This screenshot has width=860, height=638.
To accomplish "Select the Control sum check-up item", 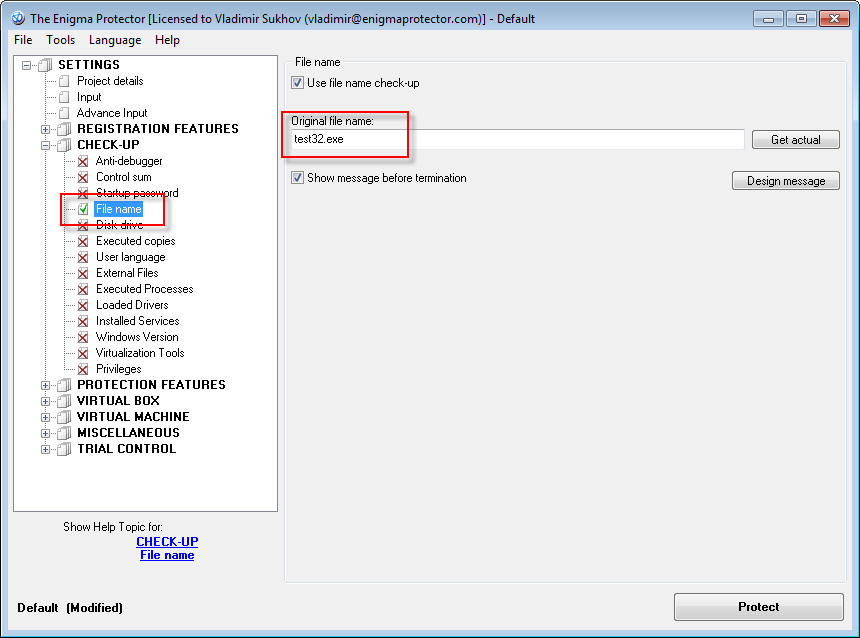I will [x=123, y=177].
